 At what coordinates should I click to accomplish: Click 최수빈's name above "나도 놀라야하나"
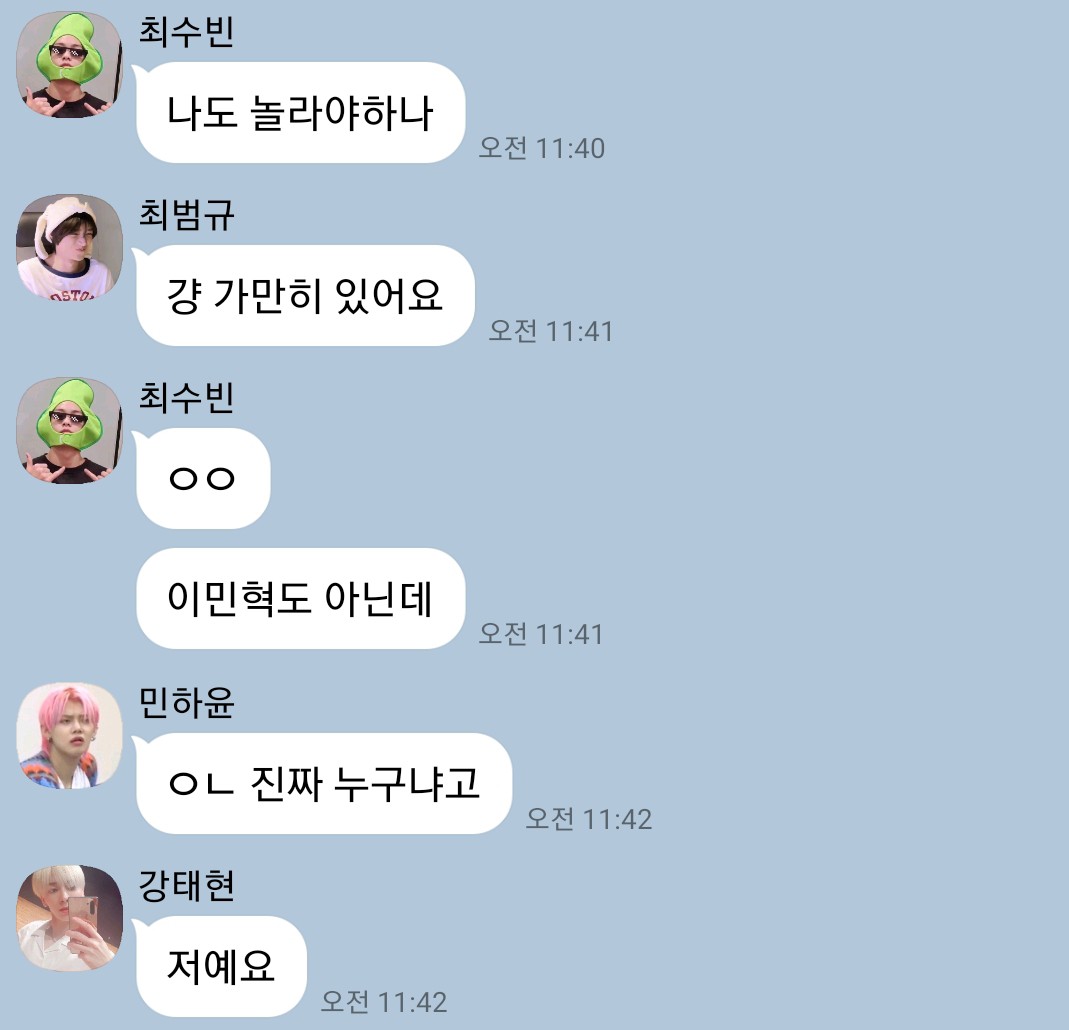[187, 31]
